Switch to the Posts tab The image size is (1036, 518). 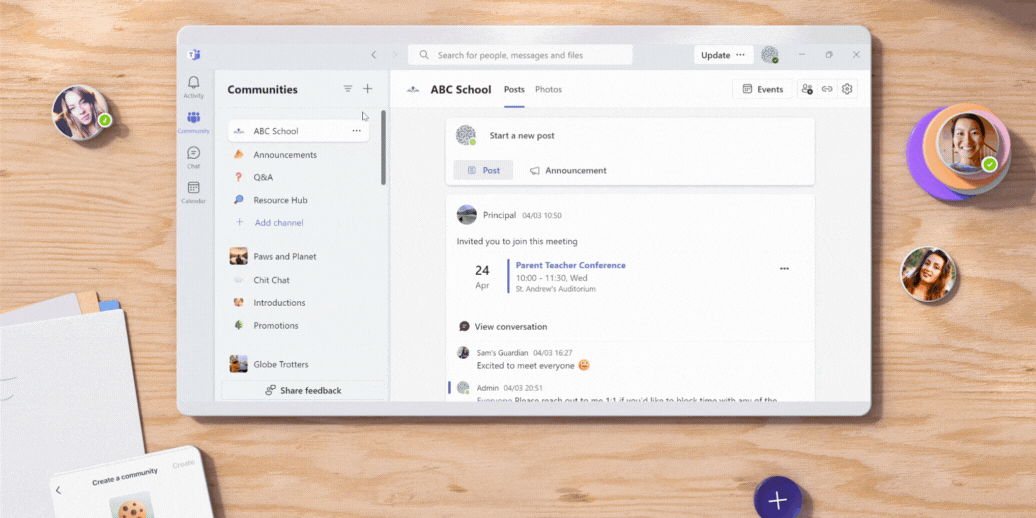[514, 90]
